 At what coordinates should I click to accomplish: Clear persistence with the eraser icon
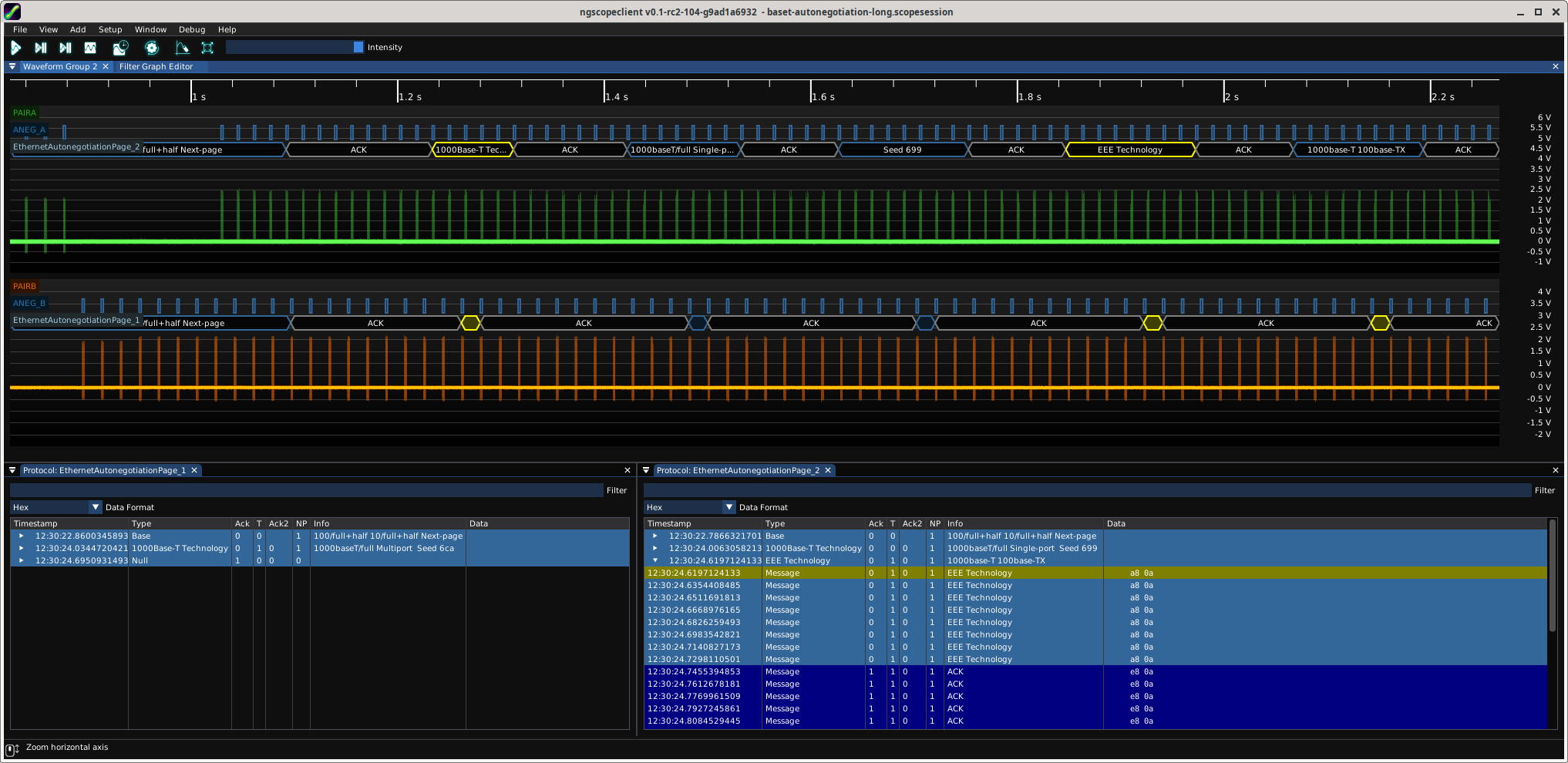point(182,48)
